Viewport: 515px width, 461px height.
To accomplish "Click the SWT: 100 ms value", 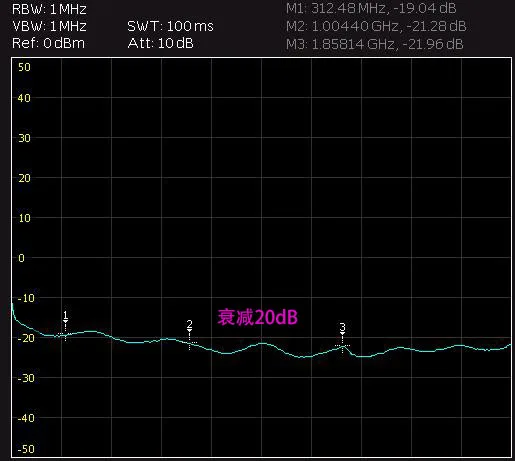I will [170, 26].
